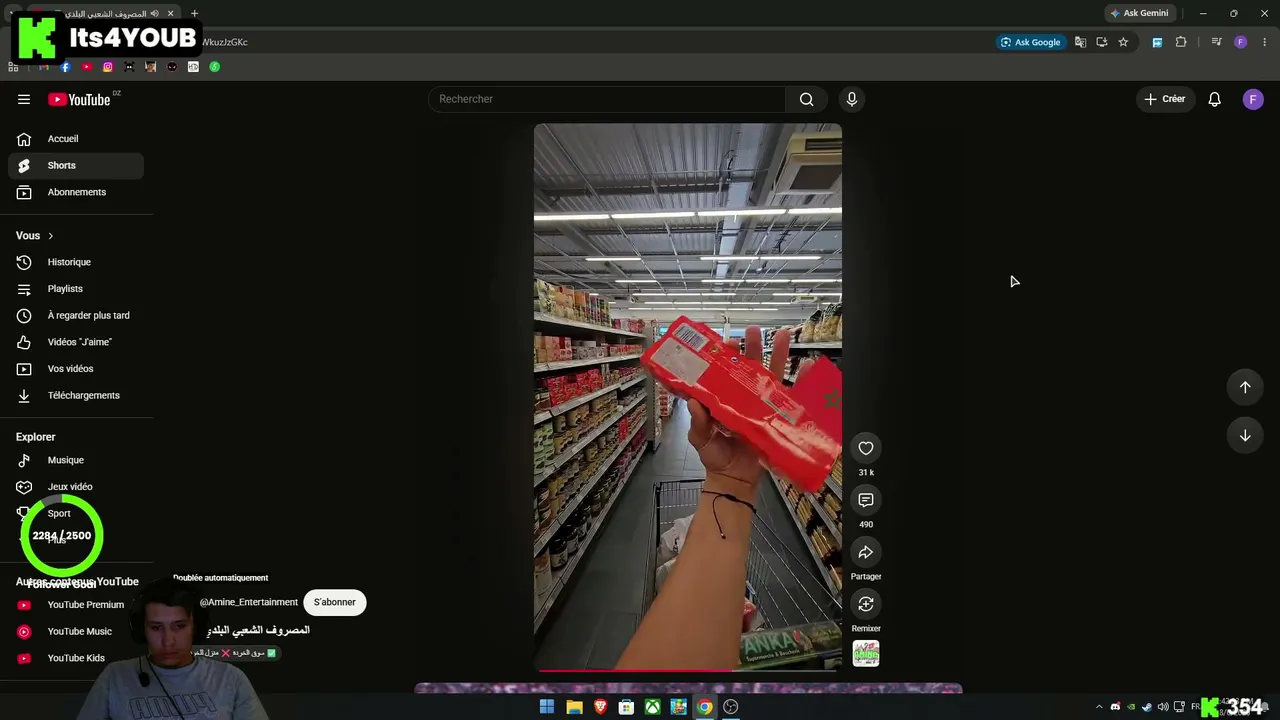Open the green Spotify-style bookmark
This screenshot has width=1280, height=720.
click(x=214, y=67)
